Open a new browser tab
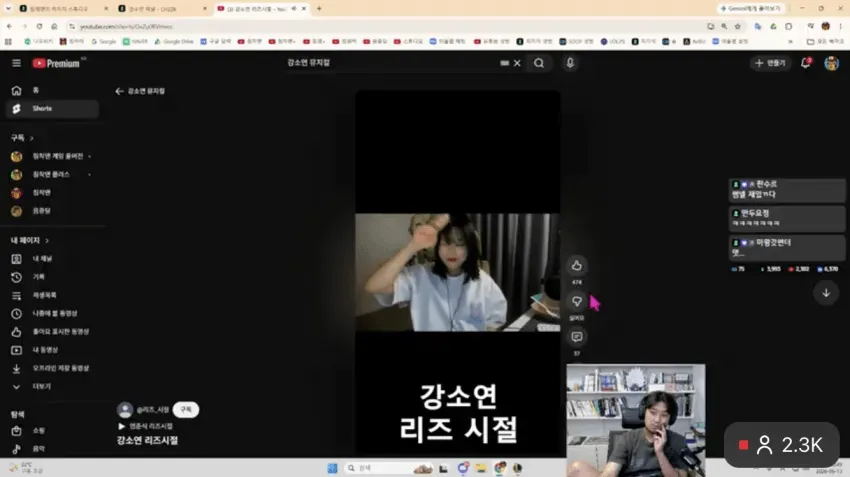 pos(319,9)
